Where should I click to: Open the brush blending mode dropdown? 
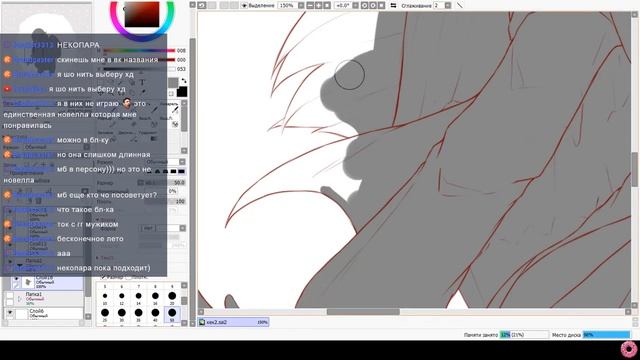click(182, 162)
